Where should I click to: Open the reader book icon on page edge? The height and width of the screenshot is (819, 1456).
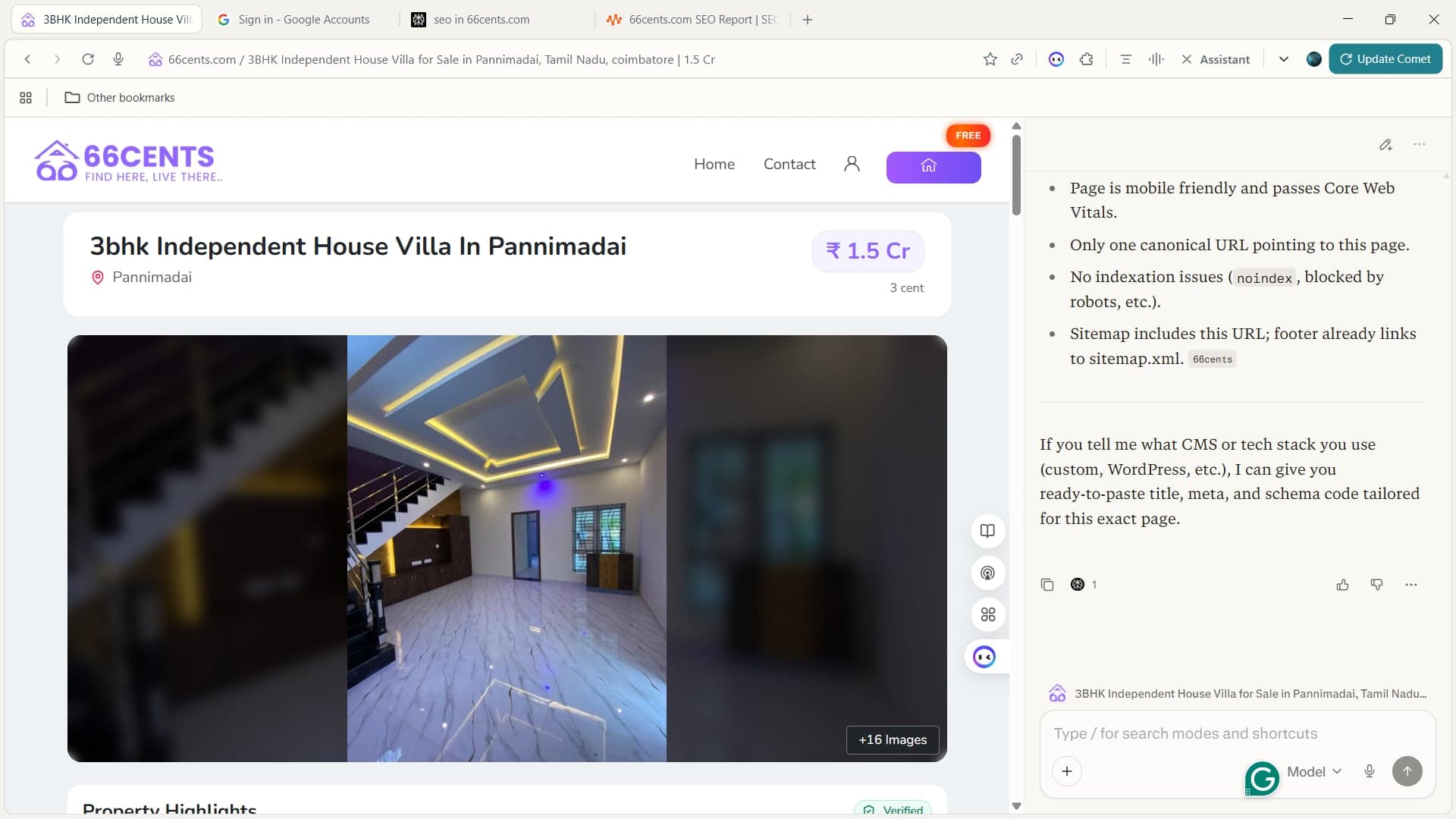[987, 531]
